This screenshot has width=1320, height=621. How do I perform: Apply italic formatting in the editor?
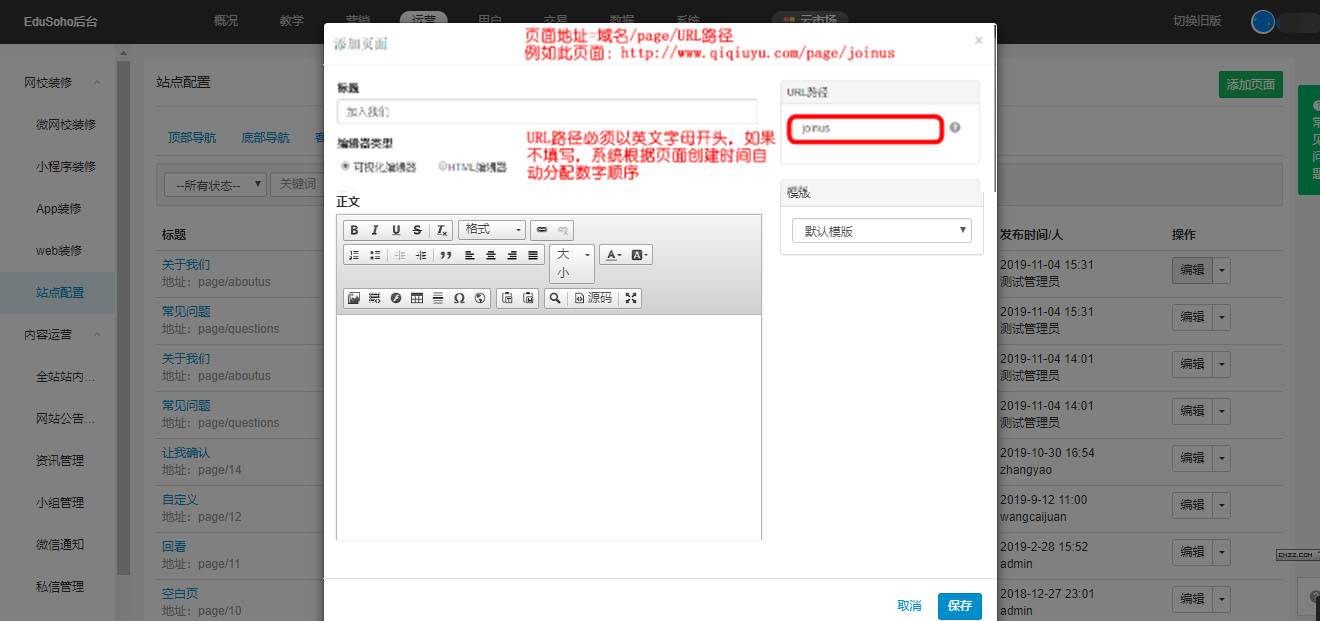tap(375, 230)
